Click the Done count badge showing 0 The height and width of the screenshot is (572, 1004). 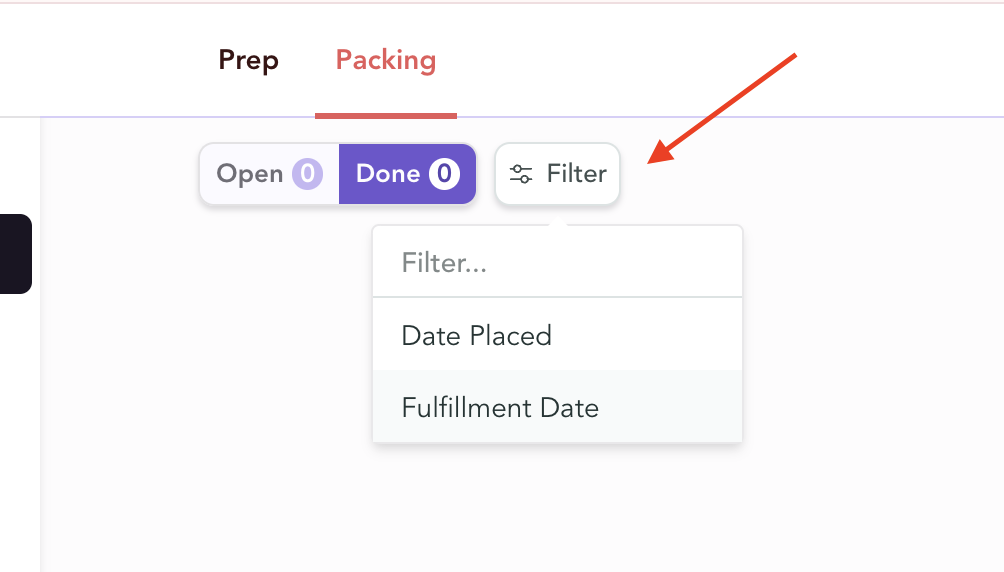[444, 174]
